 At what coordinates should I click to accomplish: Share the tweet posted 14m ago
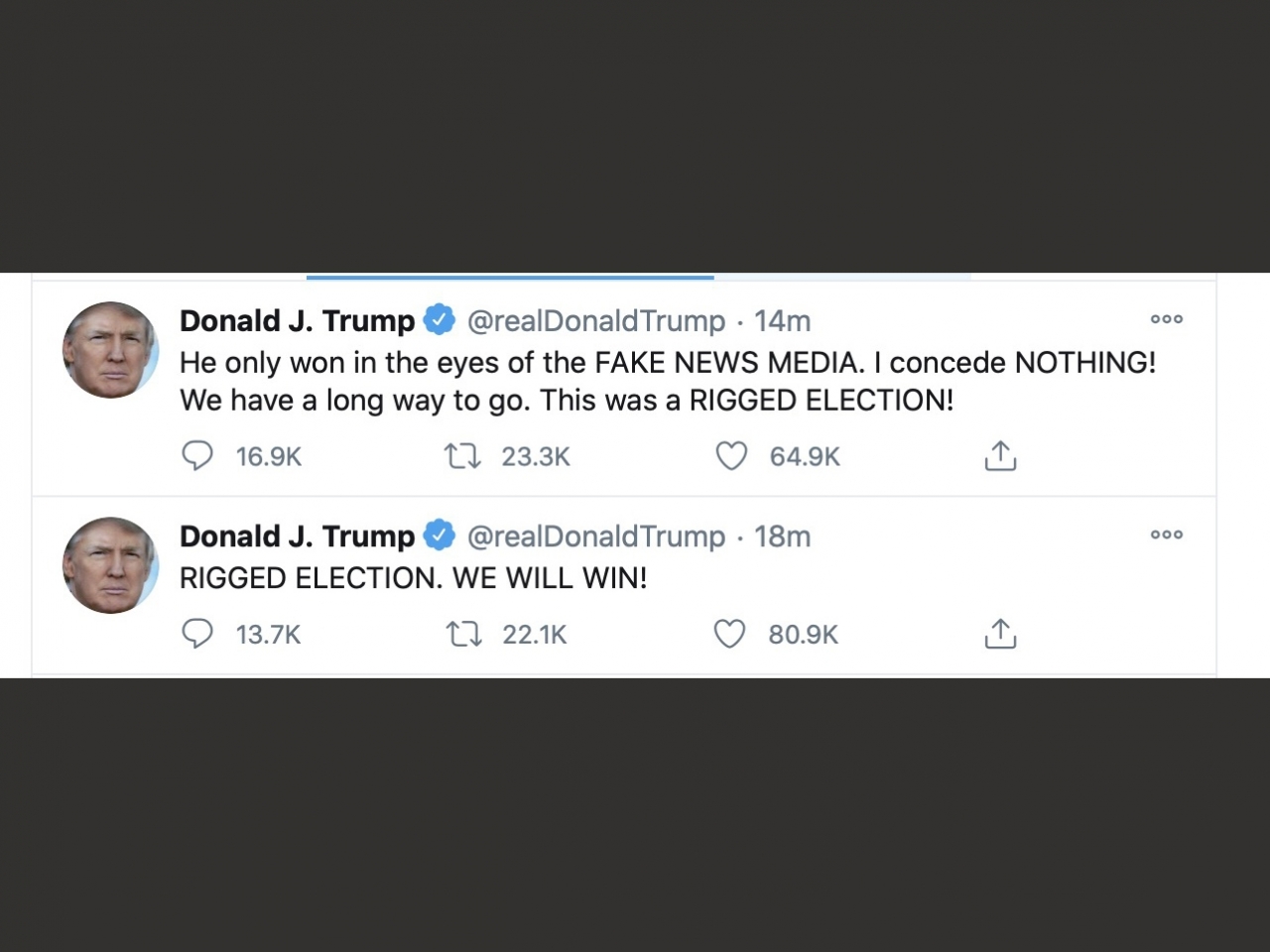coord(1000,456)
